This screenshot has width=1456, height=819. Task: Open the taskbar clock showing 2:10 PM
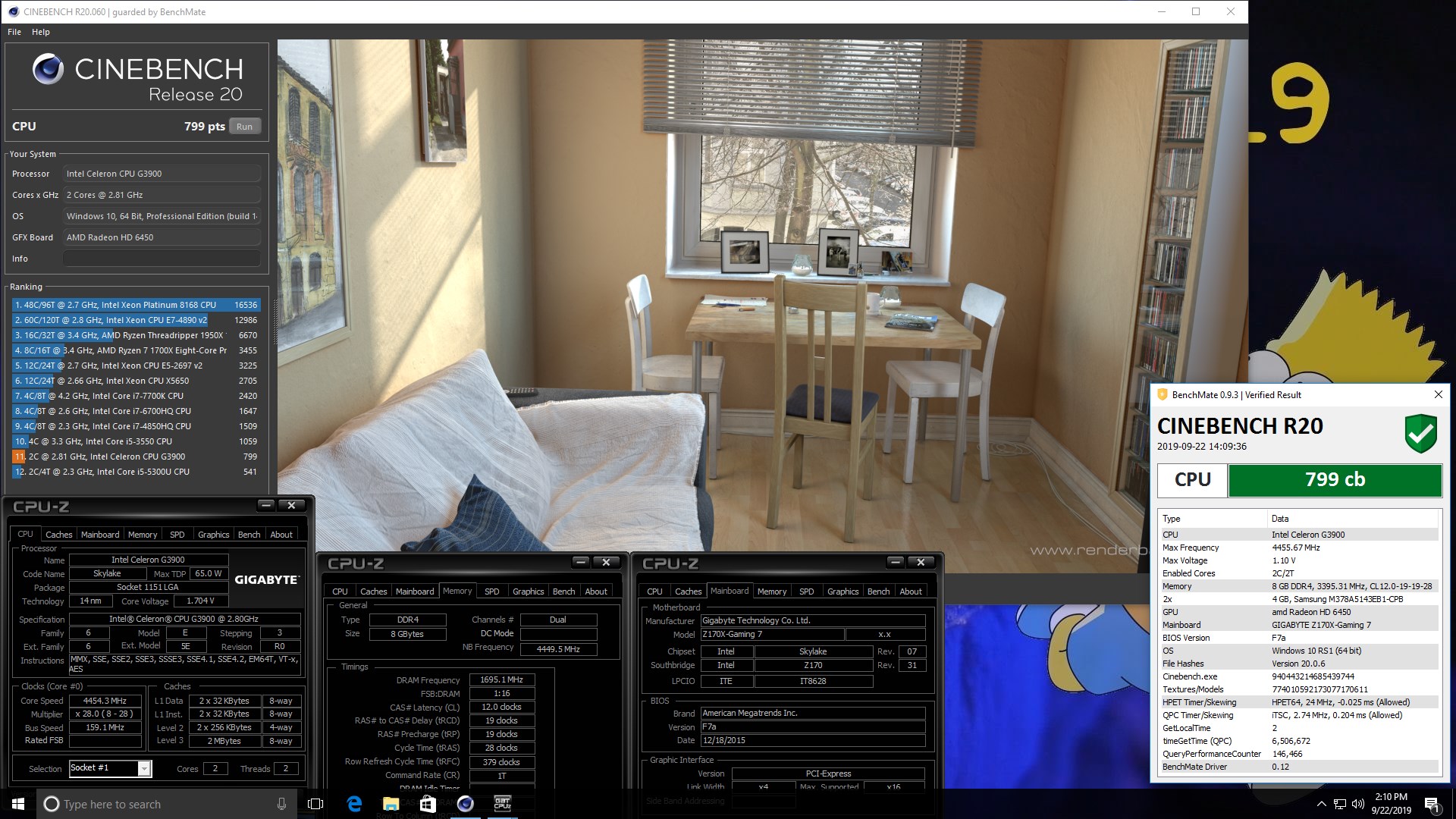(1391, 804)
